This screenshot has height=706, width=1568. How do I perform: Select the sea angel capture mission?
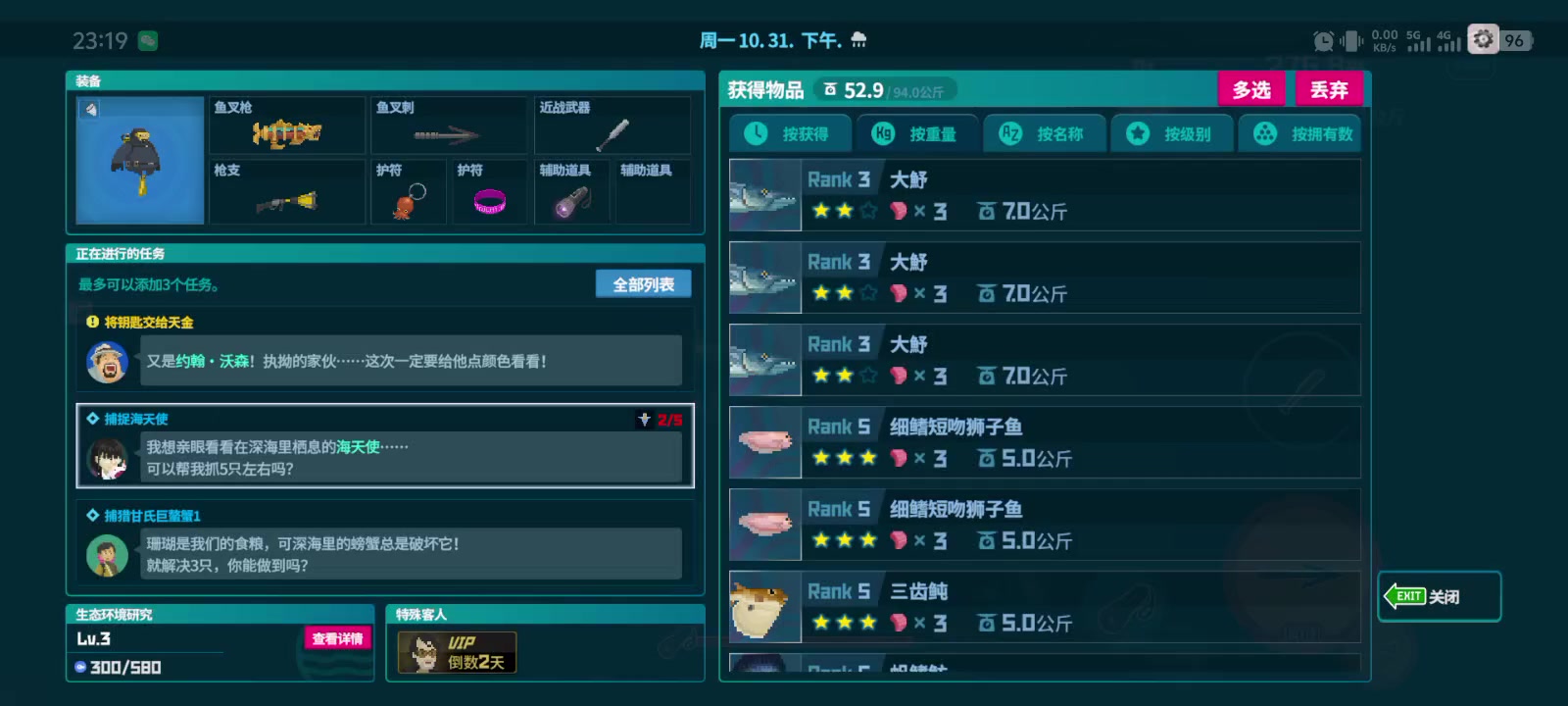pyautogui.click(x=385, y=445)
